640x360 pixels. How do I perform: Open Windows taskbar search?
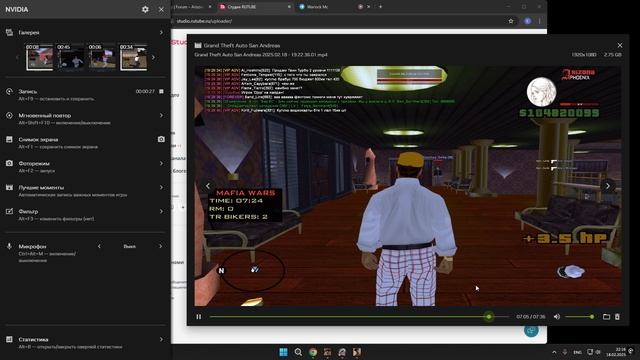(x=298, y=352)
